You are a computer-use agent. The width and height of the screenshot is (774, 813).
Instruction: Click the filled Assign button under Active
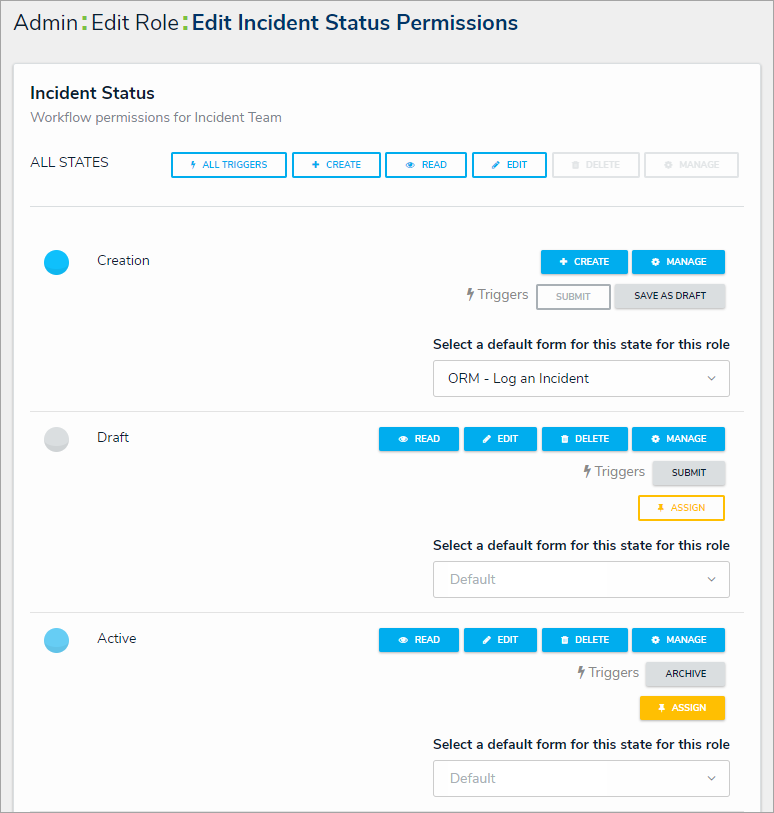click(x=682, y=708)
